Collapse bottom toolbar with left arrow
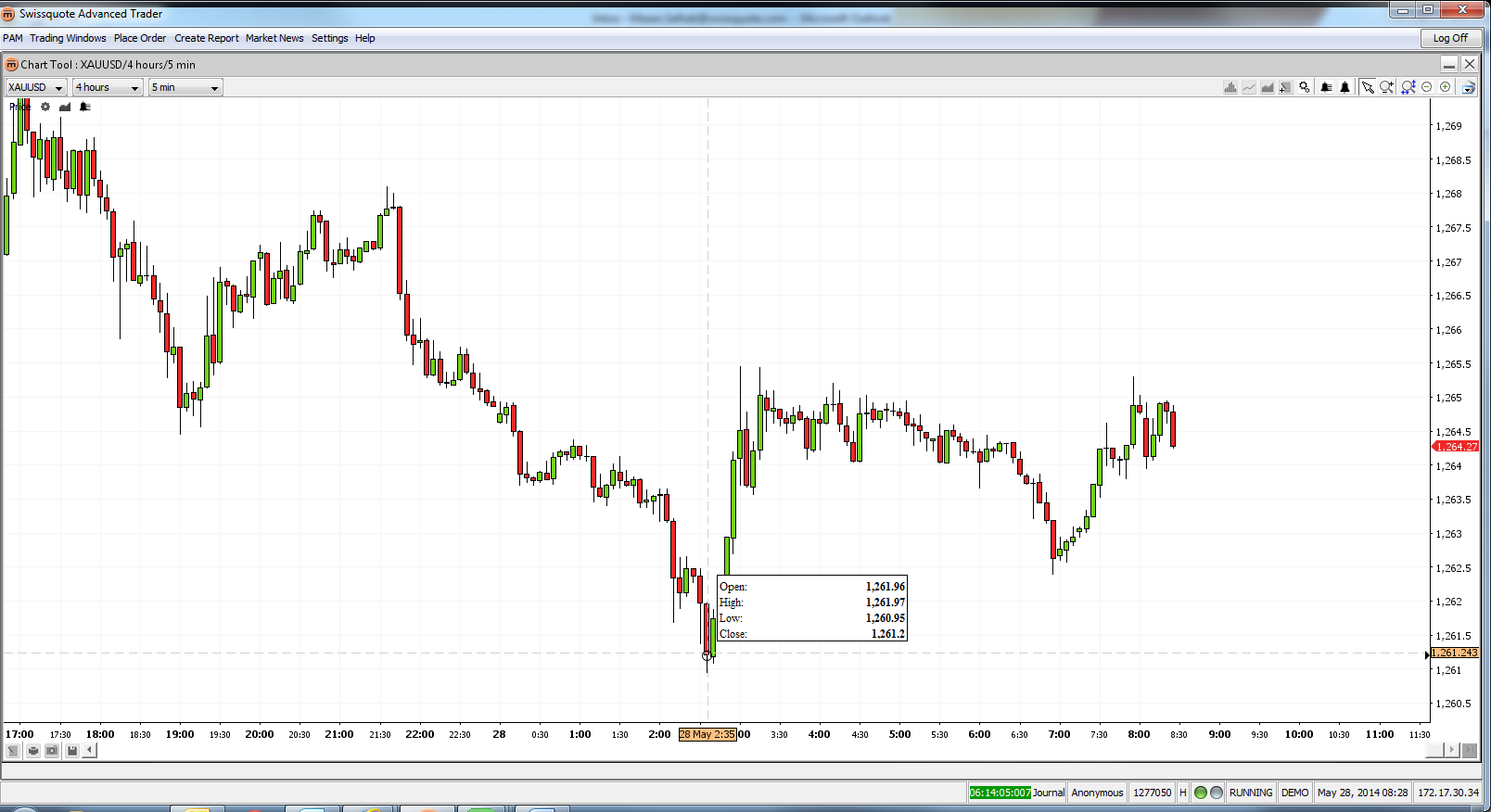1491x812 pixels. click(90, 751)
